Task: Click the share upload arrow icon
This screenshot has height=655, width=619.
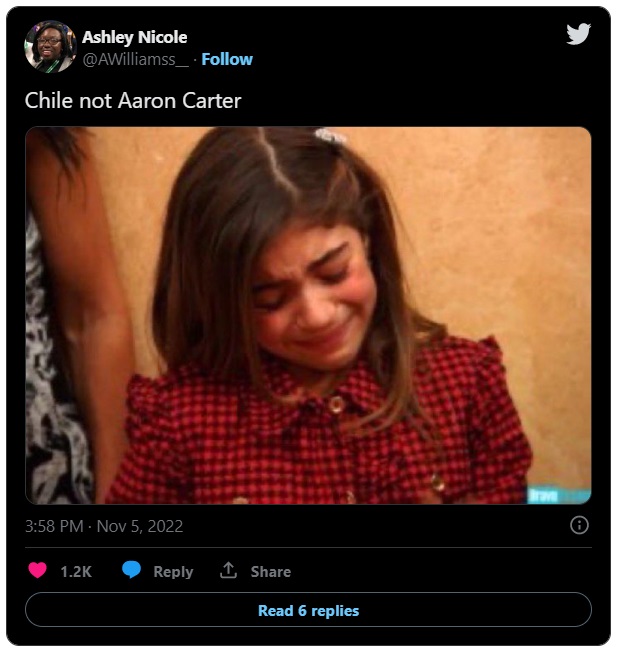Action: [229, 571]
